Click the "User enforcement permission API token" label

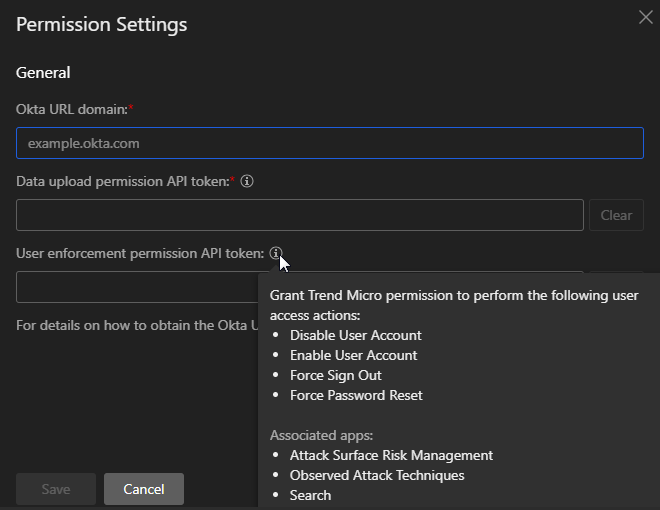tap(139, 254)
